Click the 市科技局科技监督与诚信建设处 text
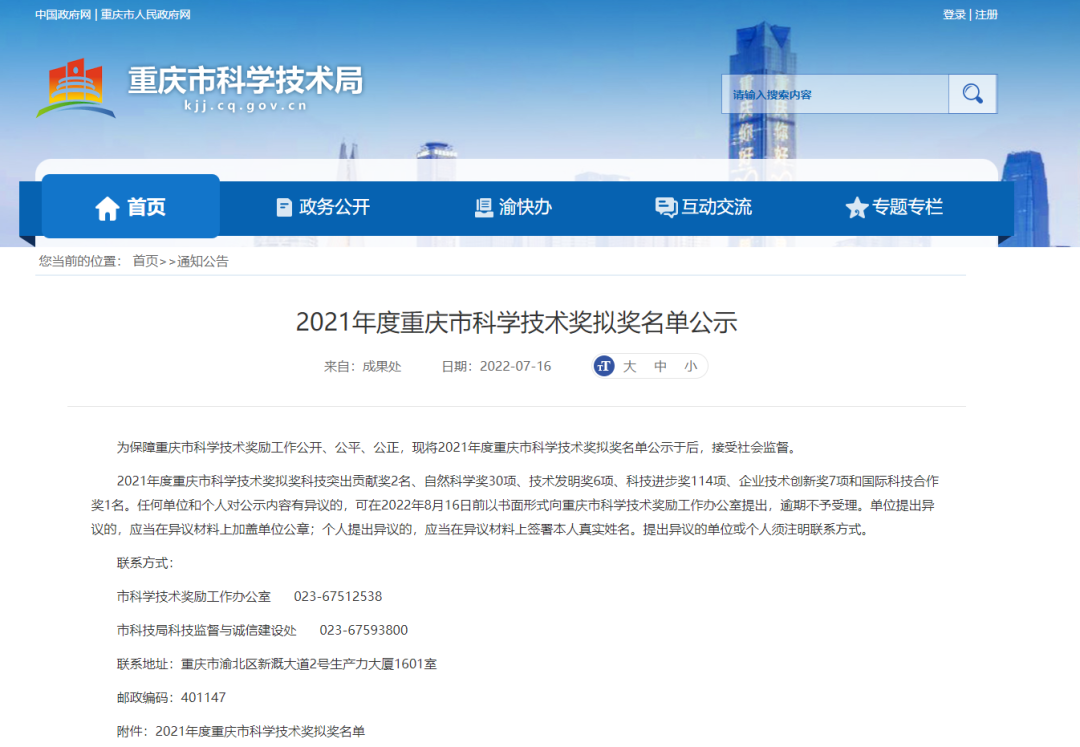The image size is (1080, 747). tap(207, 630)
